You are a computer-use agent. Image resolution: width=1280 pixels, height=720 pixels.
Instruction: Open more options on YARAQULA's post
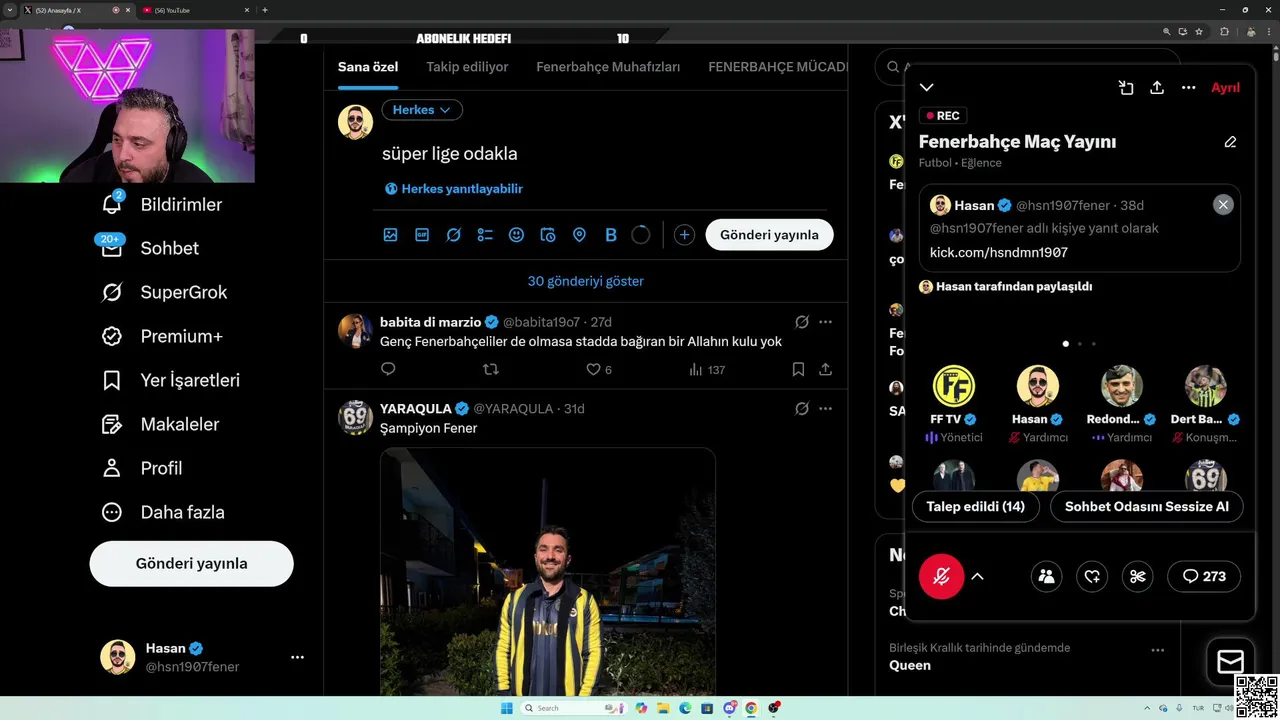(x=825, y=408)
